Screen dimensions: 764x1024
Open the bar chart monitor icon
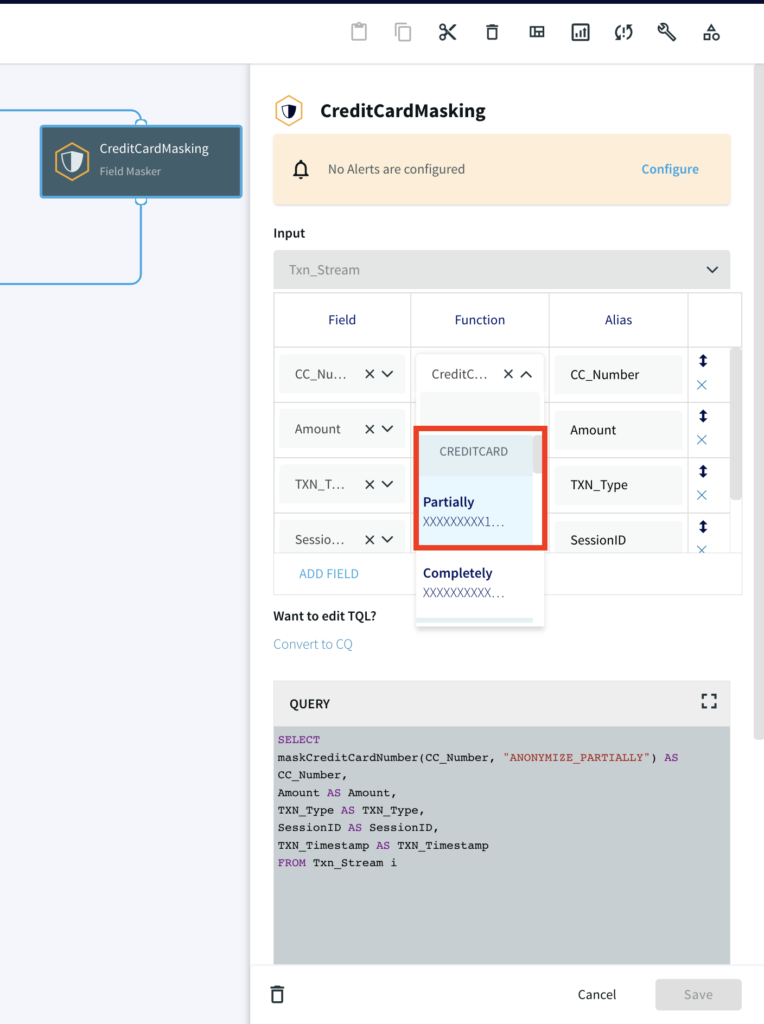tap(580, 32)
